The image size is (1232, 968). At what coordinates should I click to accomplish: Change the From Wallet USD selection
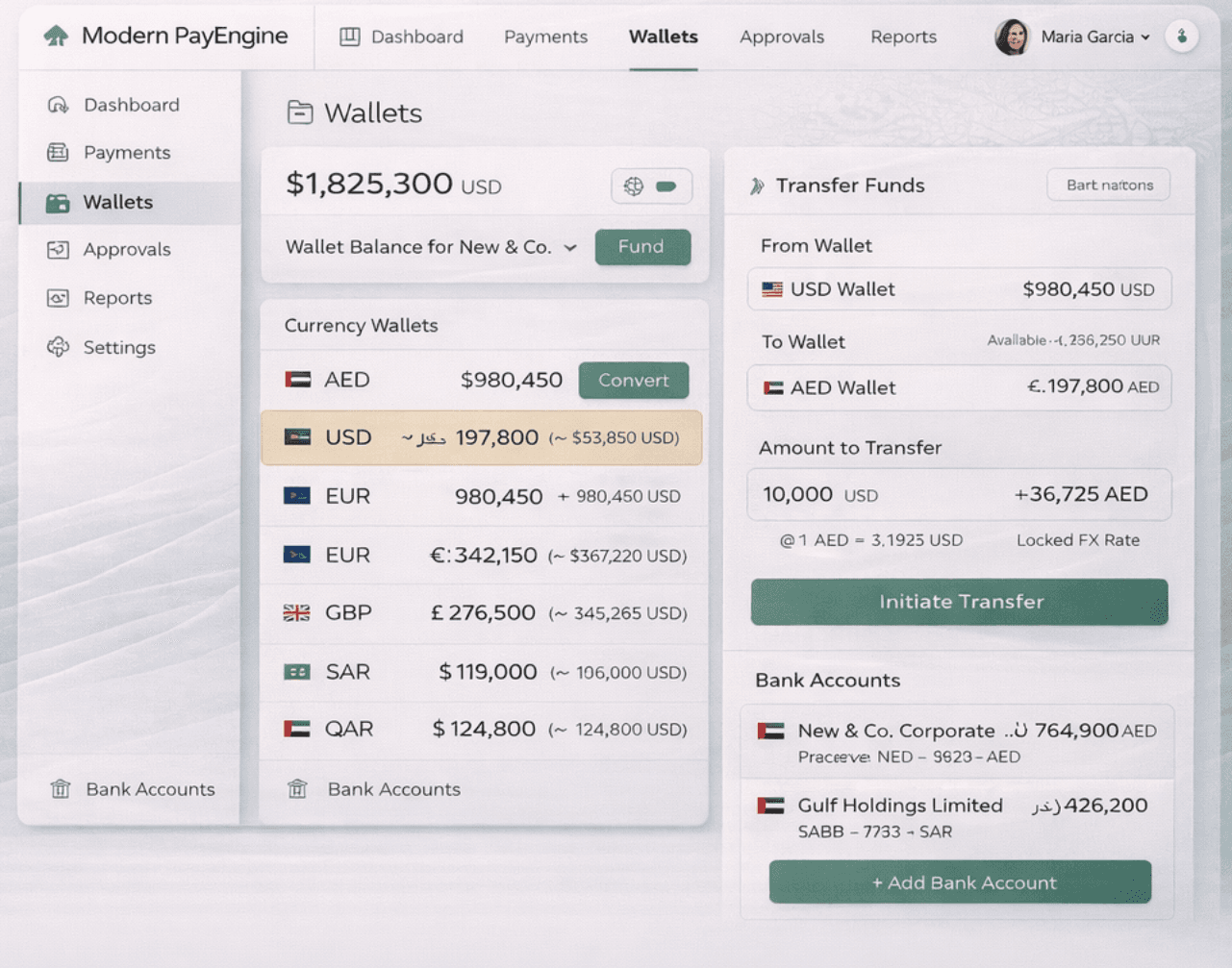(959, 289)
